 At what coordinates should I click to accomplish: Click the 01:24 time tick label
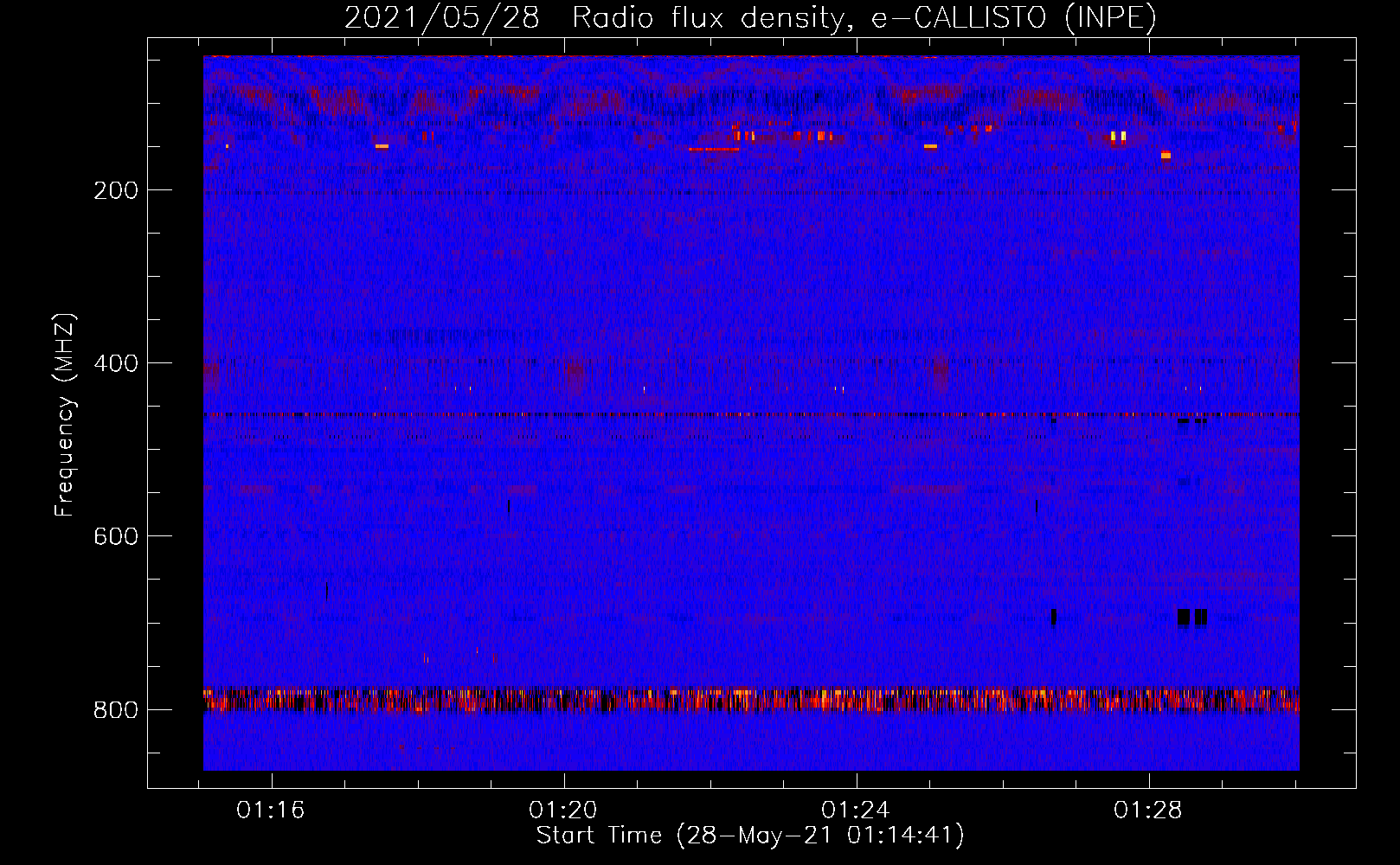pyautogui.click(x=856, y=811)
